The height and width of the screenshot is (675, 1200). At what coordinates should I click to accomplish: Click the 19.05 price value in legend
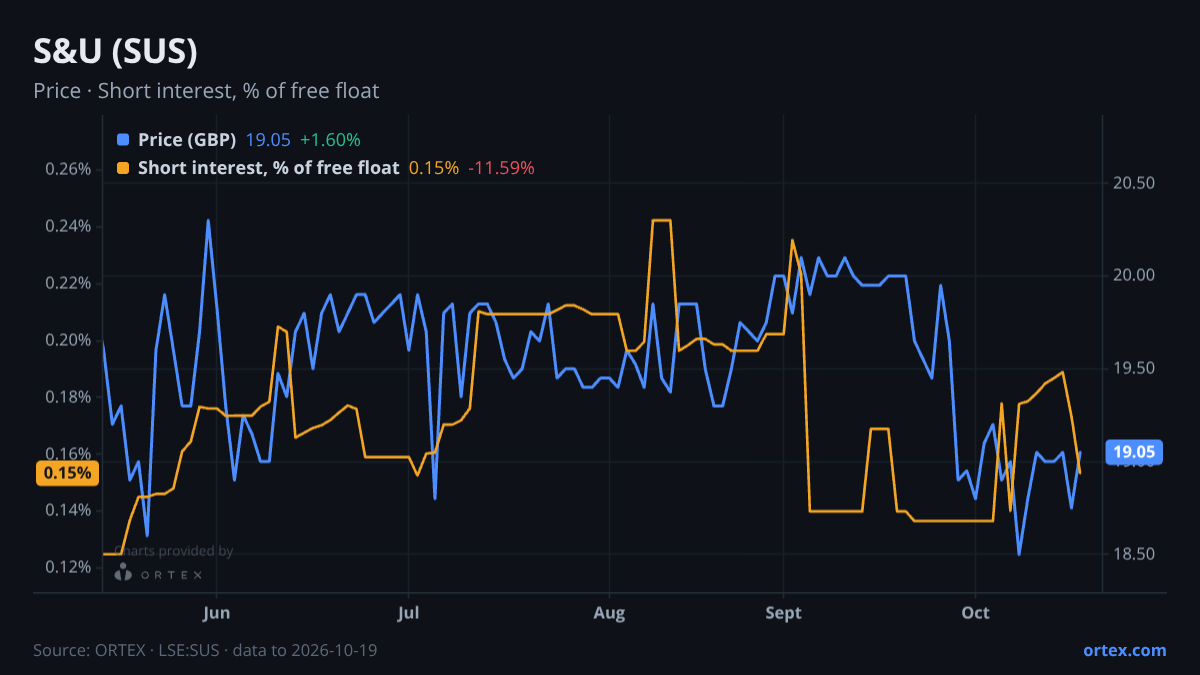click(x=268, y=140)
